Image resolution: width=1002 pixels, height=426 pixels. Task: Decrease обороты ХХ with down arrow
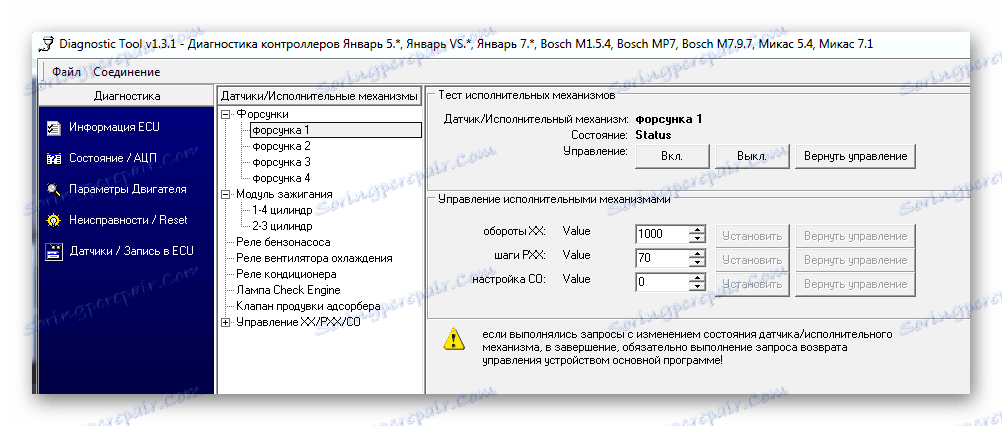697,239
